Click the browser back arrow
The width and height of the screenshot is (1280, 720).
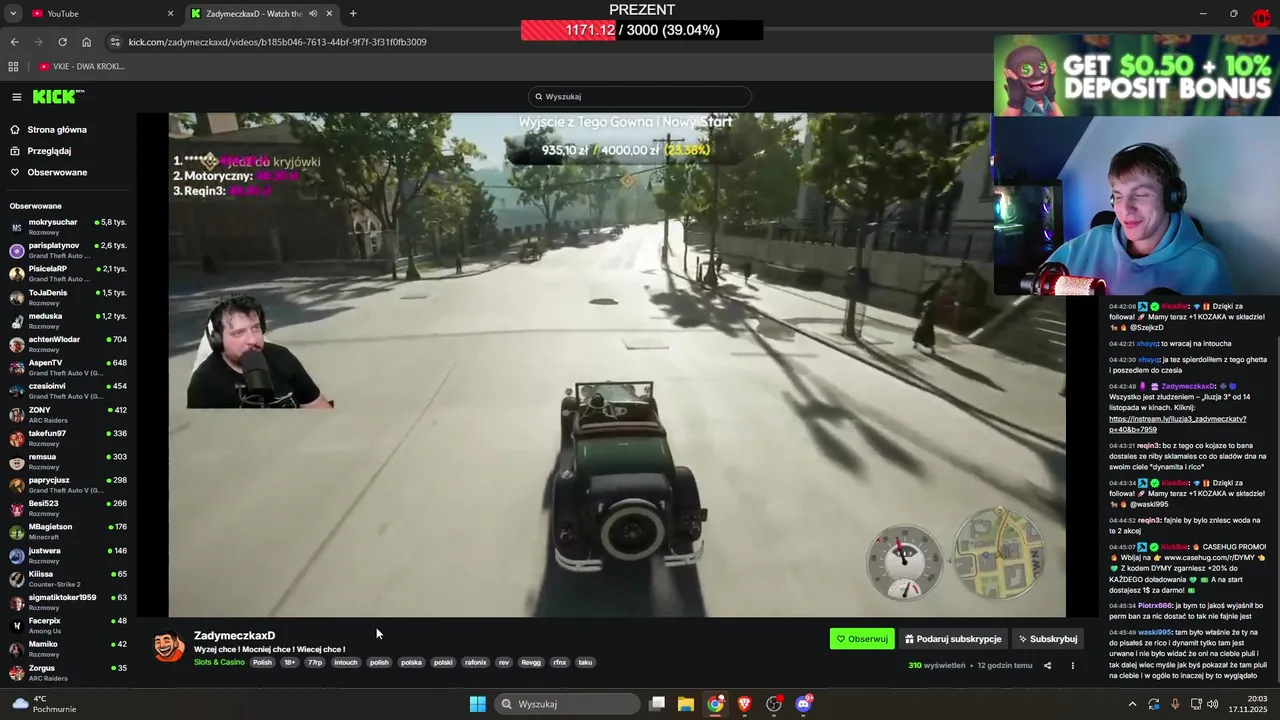click(x=14, y=42)
